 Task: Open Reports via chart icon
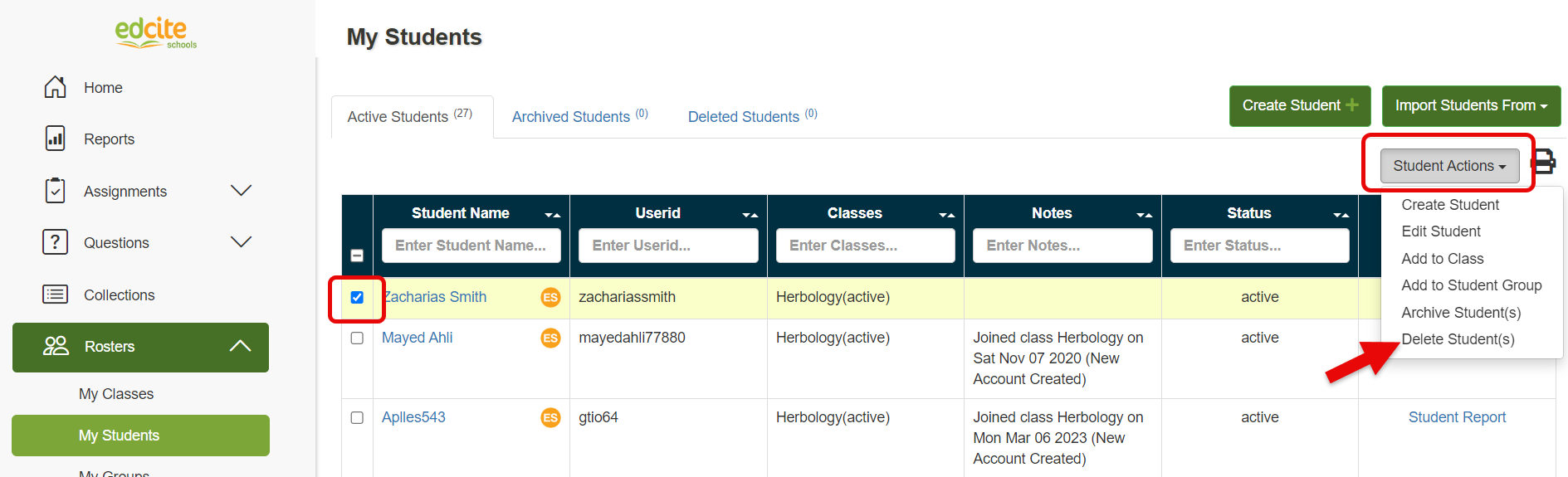[55, 139]
